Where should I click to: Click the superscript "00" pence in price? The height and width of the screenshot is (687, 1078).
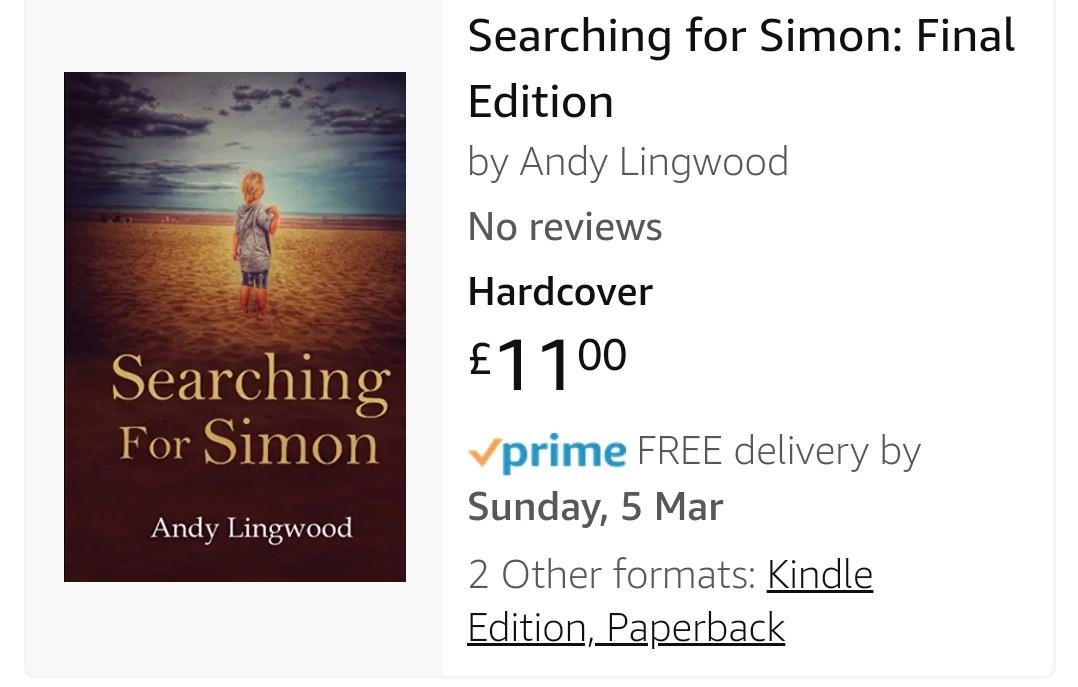point(601,354)
